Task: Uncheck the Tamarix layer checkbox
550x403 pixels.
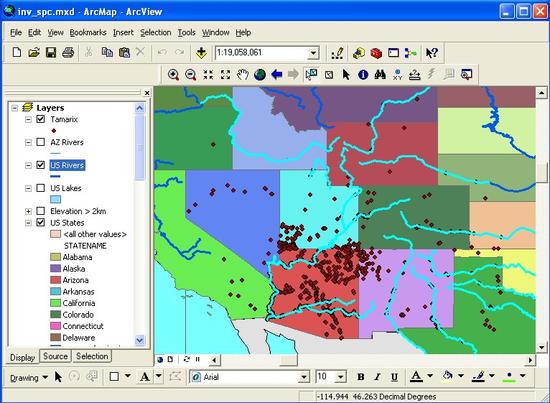Action: point(41,119)
